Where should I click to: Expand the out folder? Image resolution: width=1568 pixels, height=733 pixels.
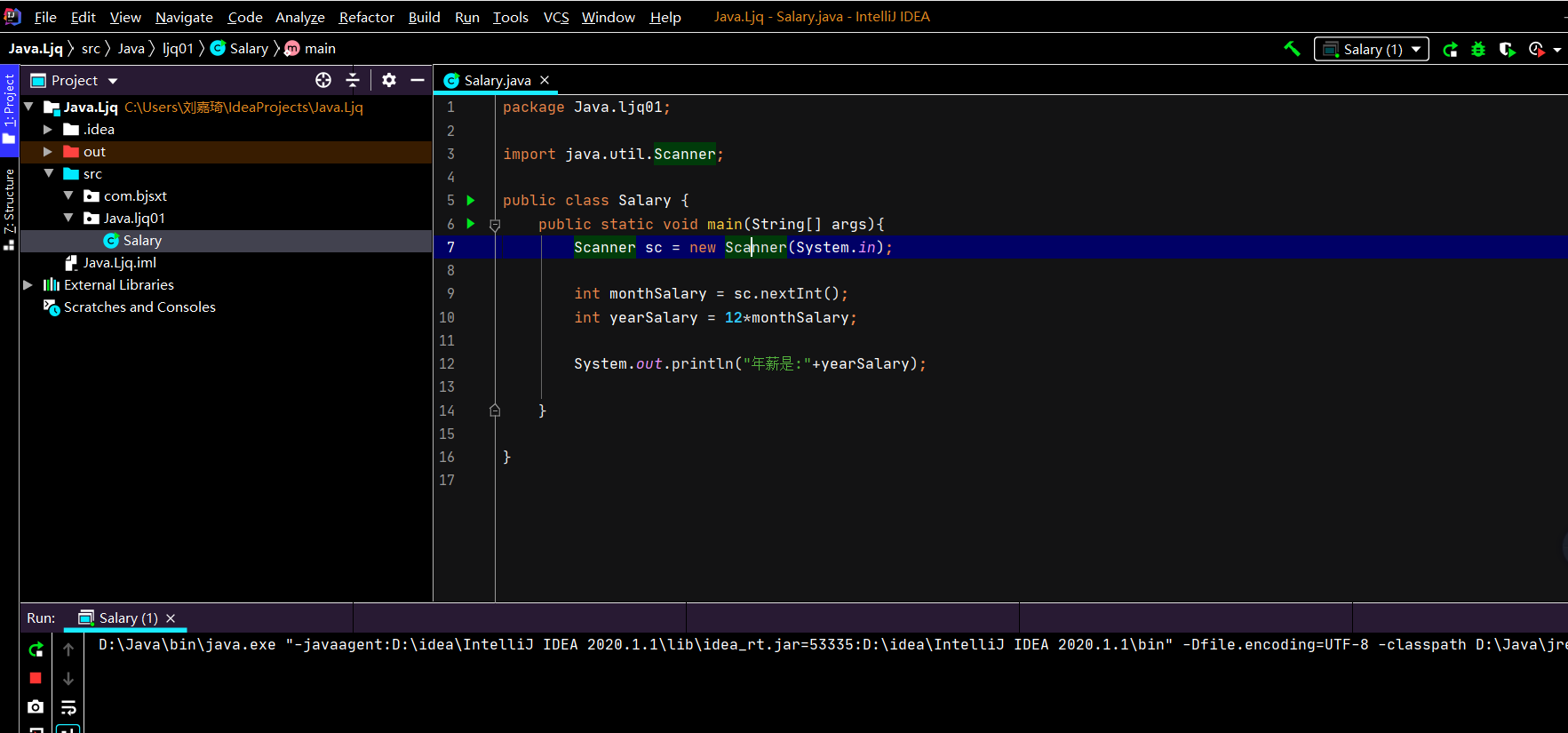pos(48,151)
